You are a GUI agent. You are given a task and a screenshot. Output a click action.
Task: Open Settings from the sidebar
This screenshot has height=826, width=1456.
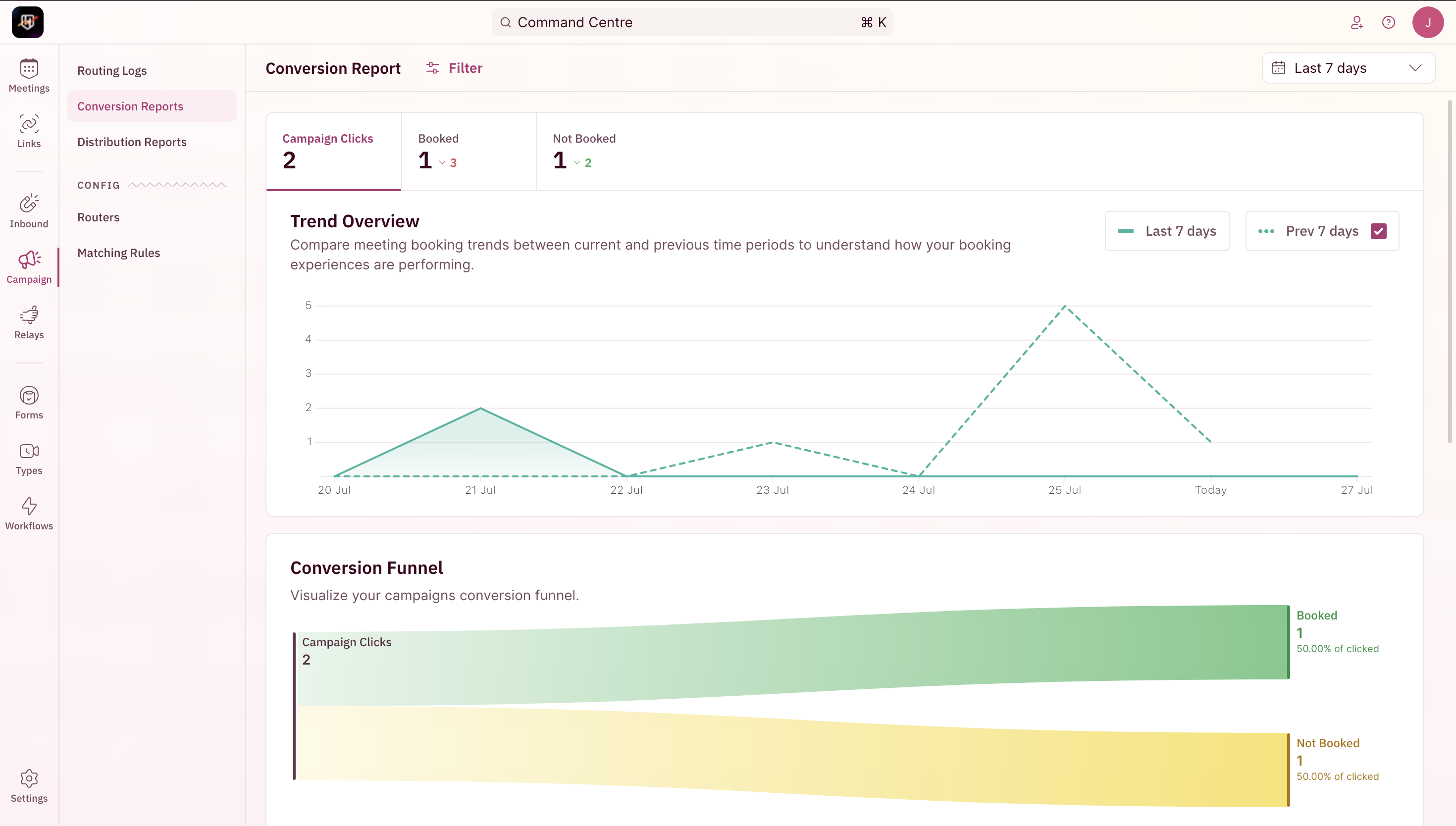29,786
